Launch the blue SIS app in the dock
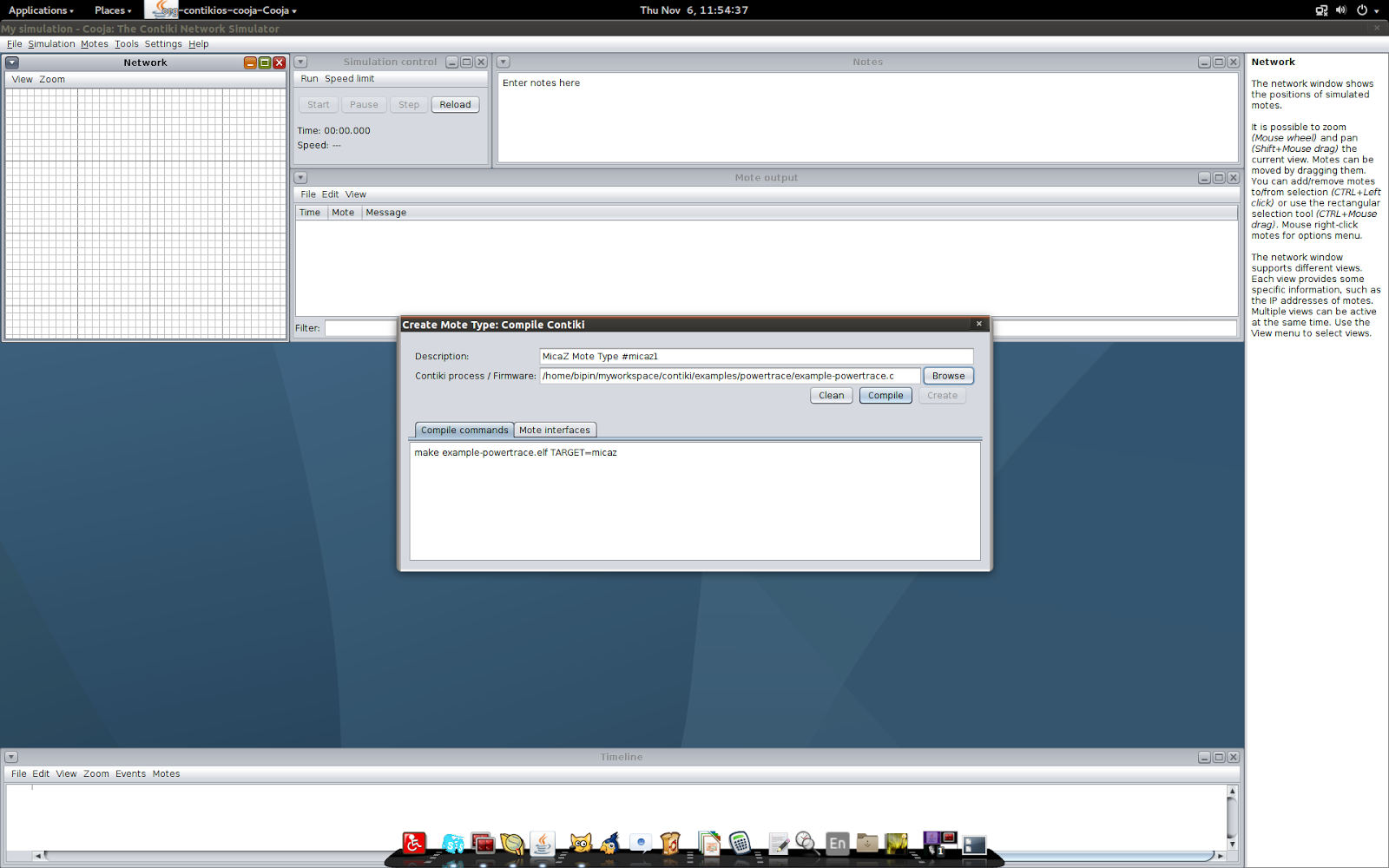Screen dimensions: 1389x868 pyautogui.click(x=453, y=843)
